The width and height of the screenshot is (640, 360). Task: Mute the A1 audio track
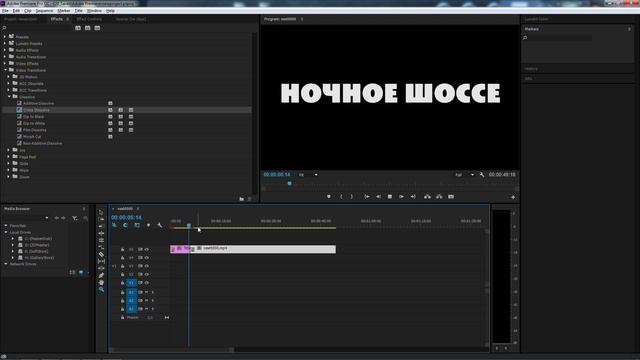(x=147, y=292)
